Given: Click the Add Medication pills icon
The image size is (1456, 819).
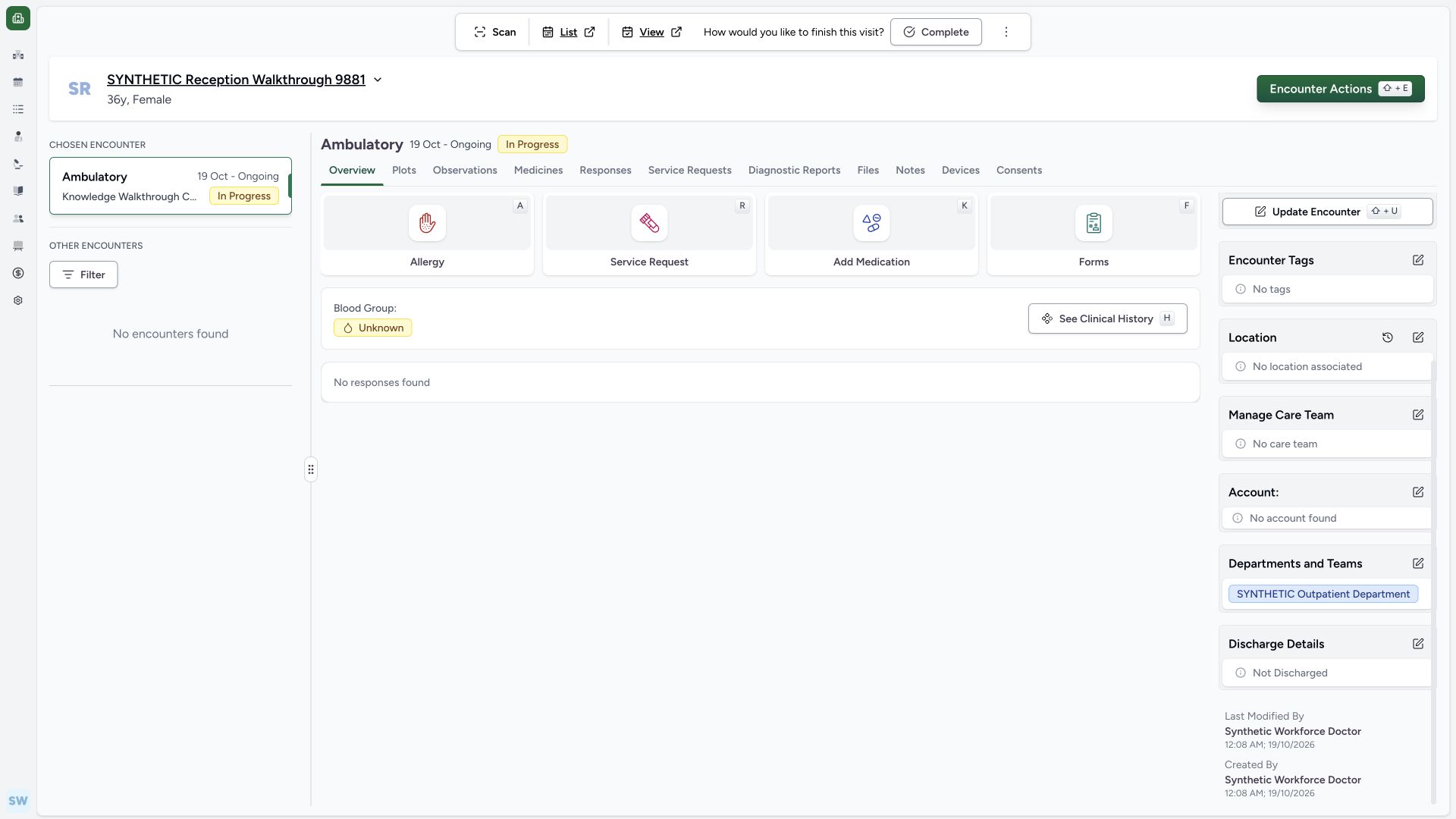Looking at the screenshot, I should tap(871, 223).
